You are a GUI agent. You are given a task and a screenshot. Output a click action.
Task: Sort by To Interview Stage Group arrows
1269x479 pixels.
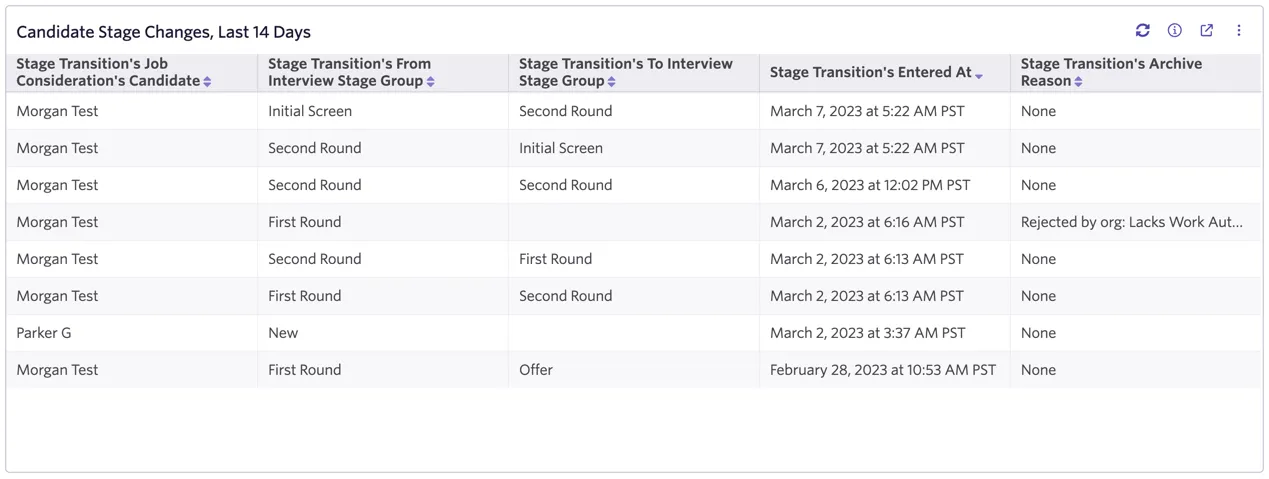[611, 82]
